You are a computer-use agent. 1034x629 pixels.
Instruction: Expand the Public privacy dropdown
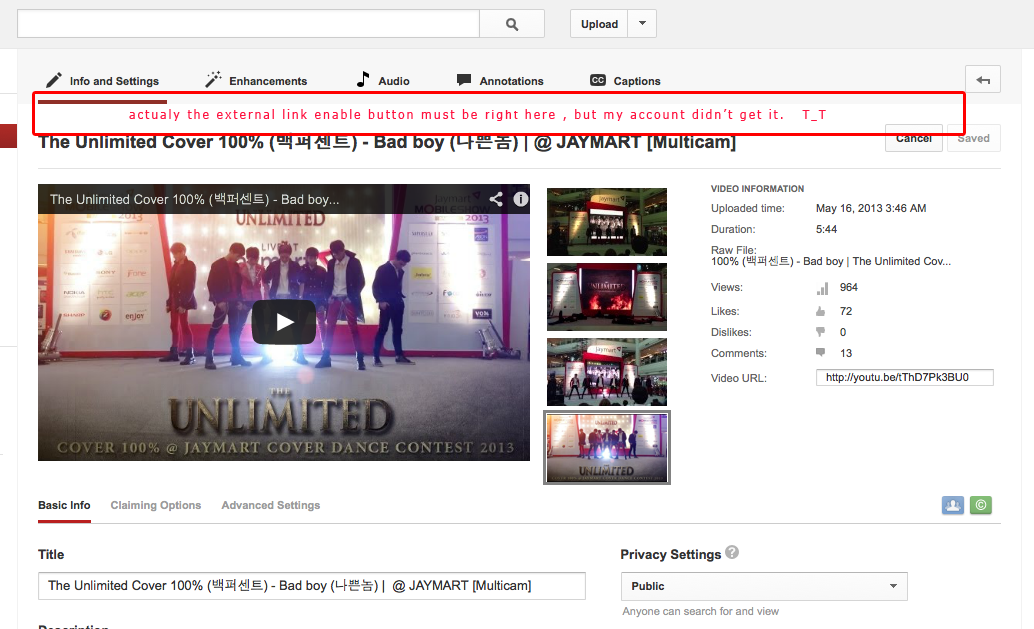pos(764,586)
